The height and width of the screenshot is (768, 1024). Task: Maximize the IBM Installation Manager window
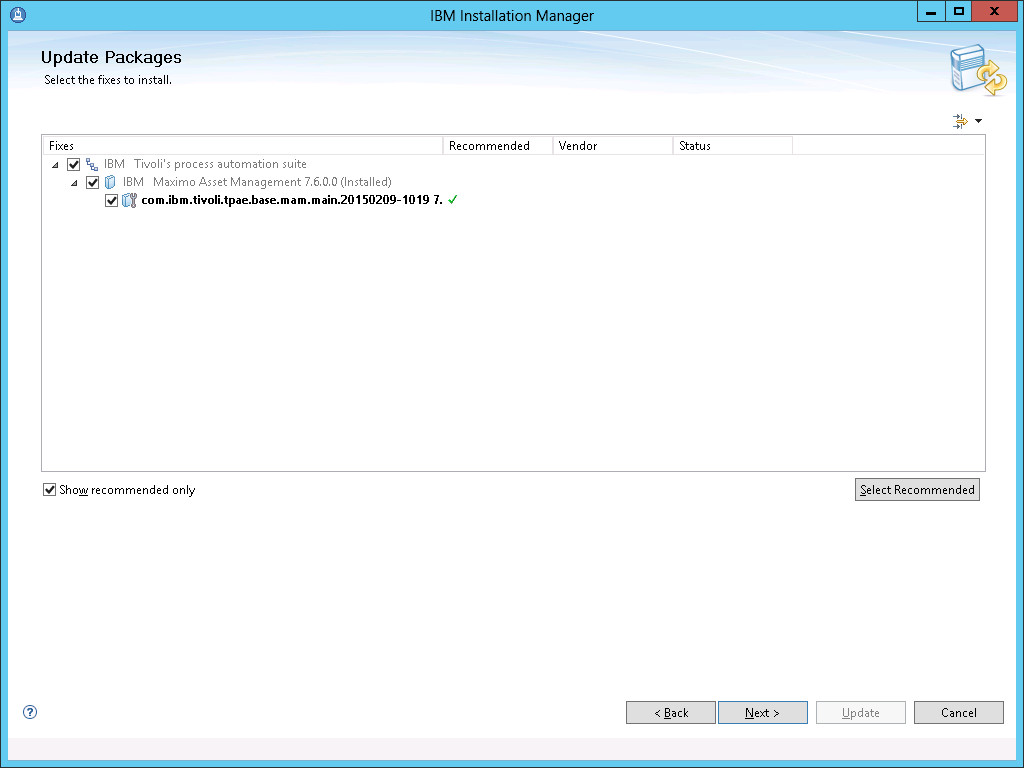point(958,12)
